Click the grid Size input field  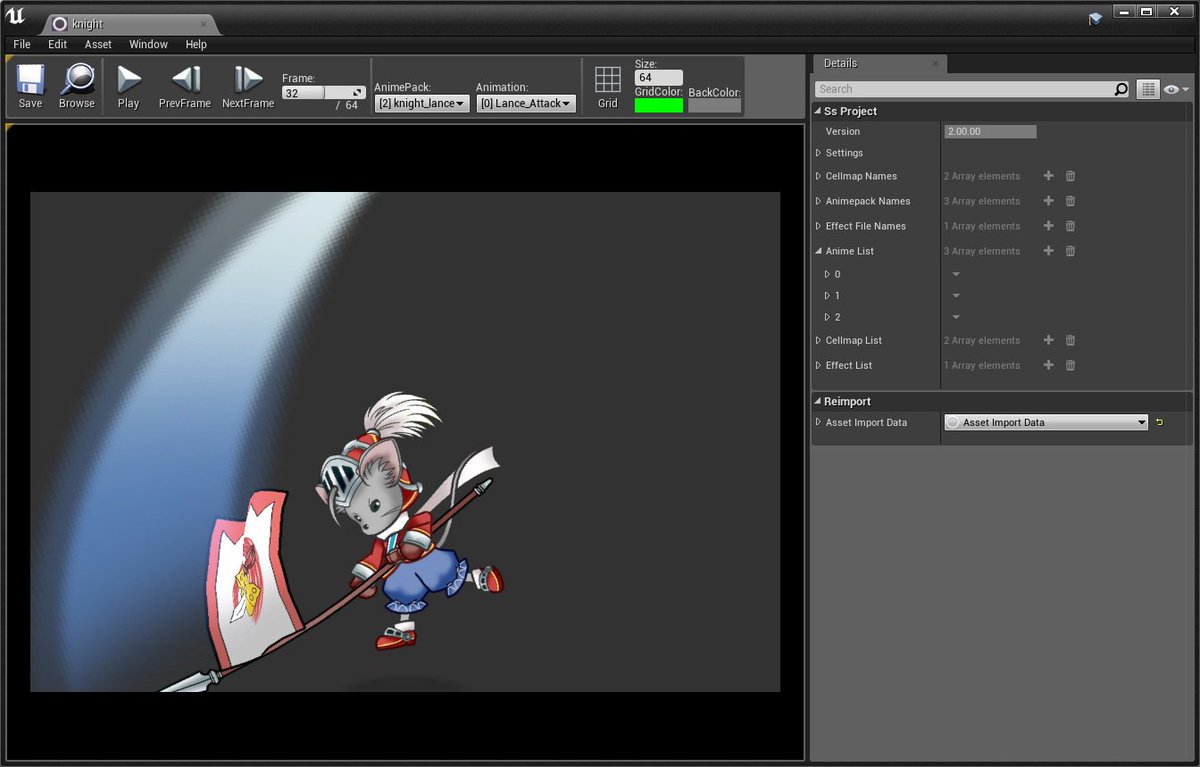point(659,77)
